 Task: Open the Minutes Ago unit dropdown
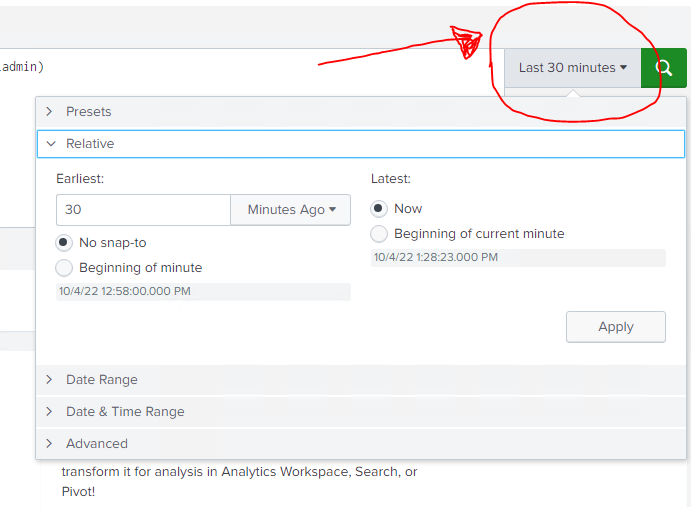(291, 210)
